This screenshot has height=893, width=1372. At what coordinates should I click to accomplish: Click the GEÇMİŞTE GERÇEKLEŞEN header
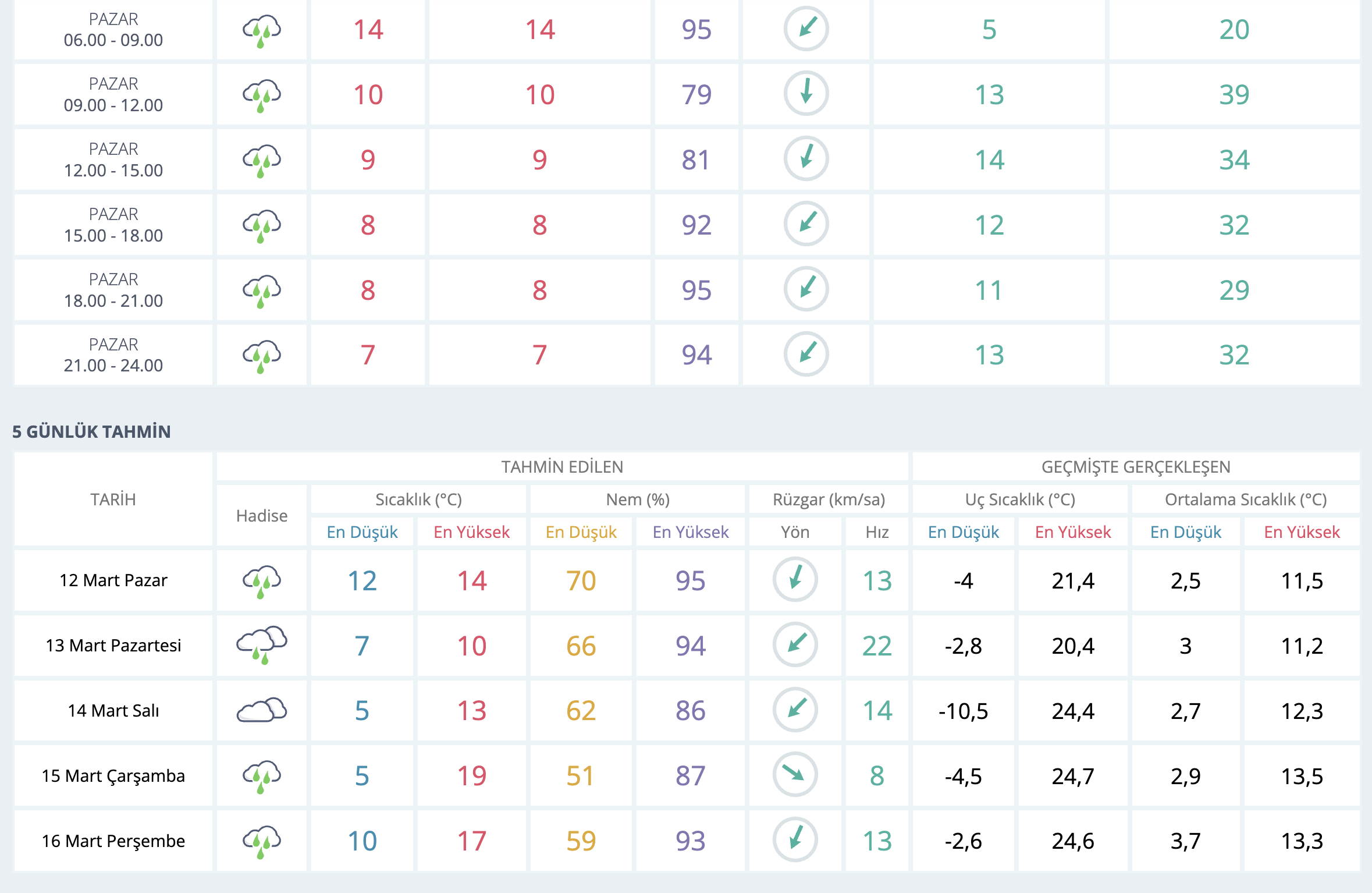coord(1135,467)
